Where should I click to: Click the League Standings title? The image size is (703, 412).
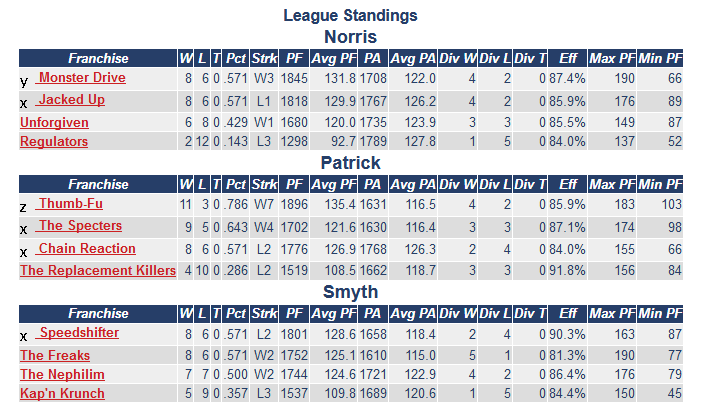coord(350,15)
